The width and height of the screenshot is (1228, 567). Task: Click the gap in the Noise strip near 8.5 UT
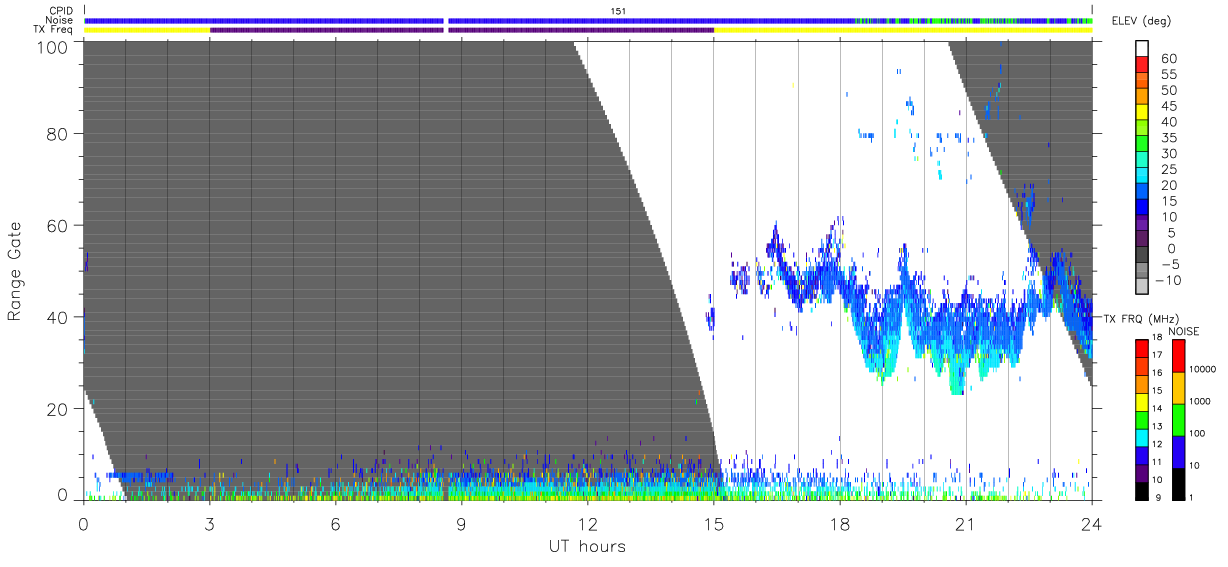pos(446,20)
